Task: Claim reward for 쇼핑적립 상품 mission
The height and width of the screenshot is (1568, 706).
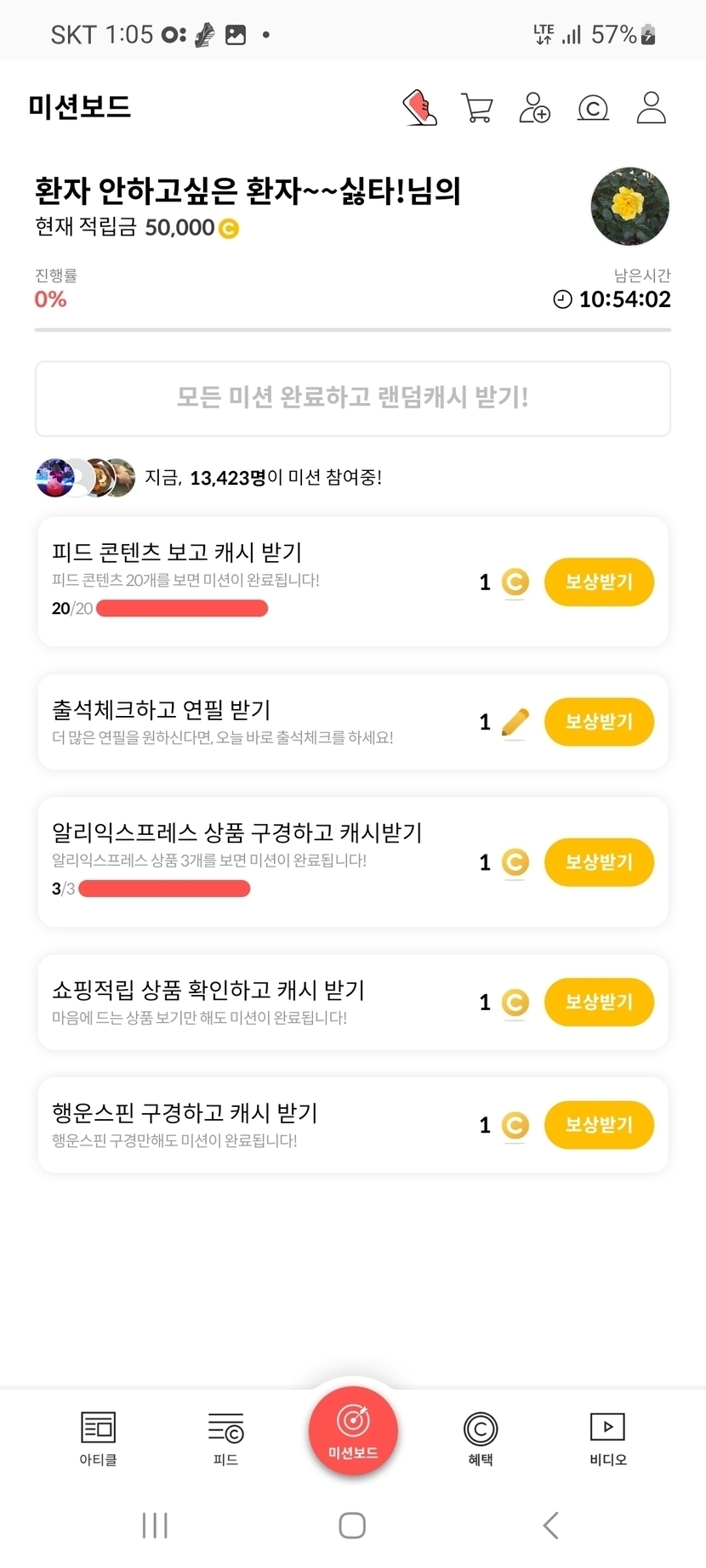Action: click(599, 1003)
